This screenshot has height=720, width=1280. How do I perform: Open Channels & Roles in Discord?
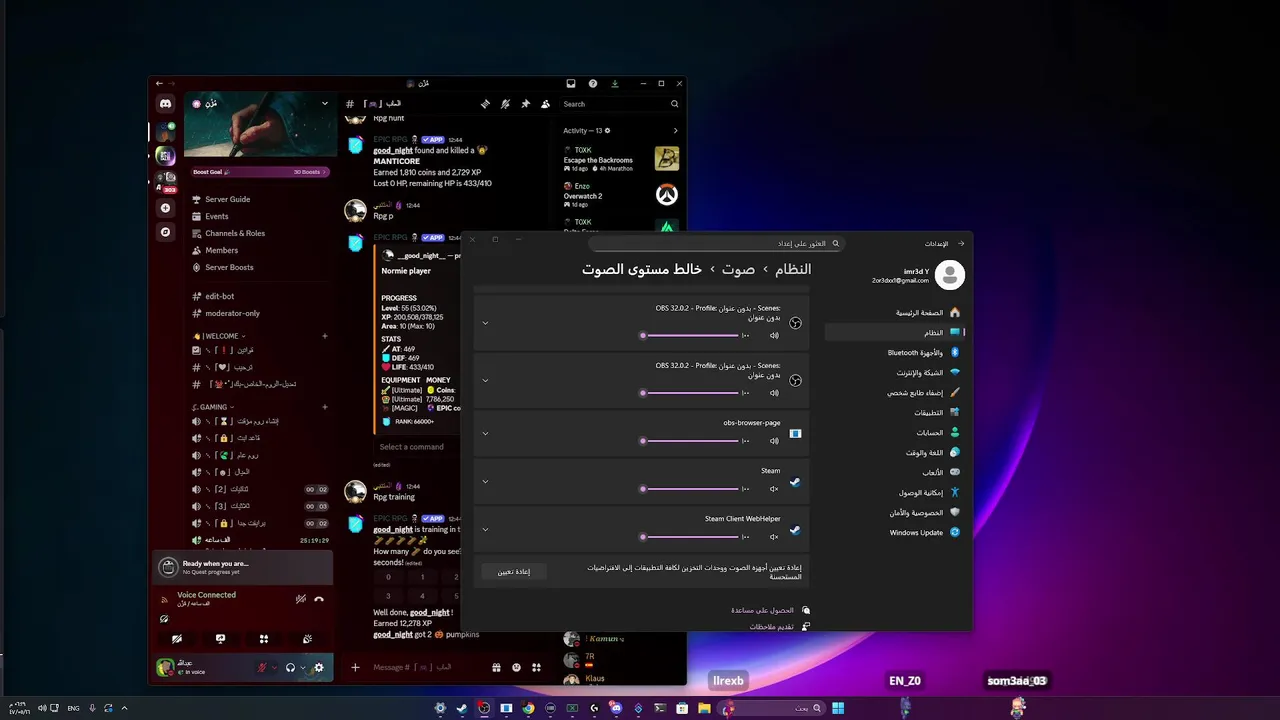click(x=235, y=233)
